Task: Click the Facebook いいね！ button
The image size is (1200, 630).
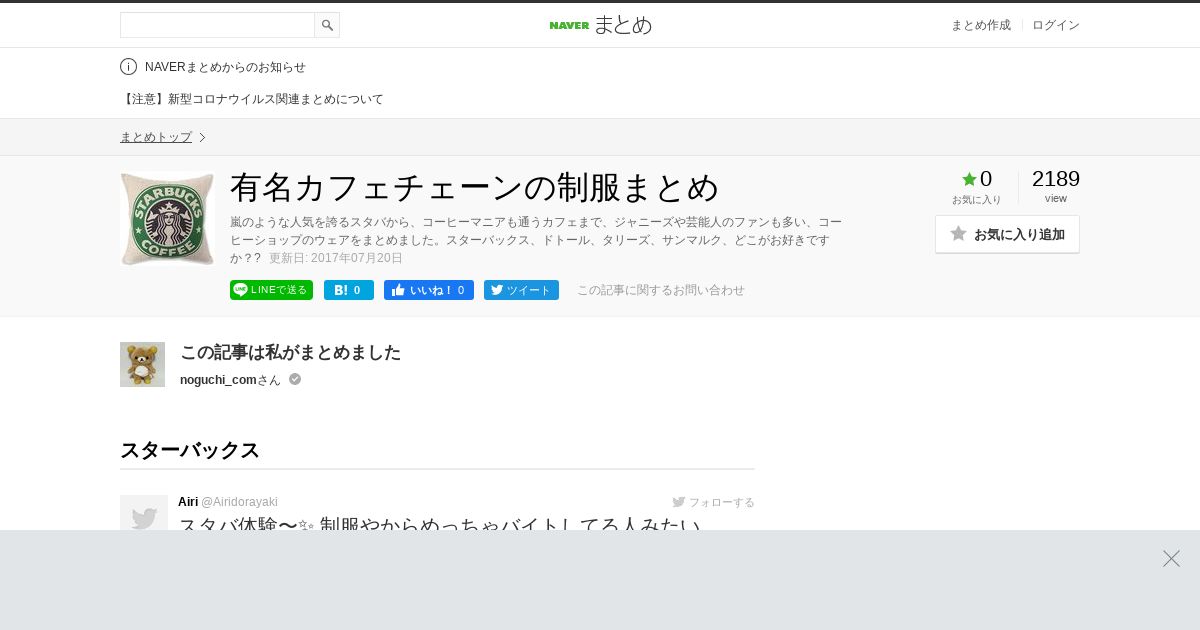Action: click(429, 290)
